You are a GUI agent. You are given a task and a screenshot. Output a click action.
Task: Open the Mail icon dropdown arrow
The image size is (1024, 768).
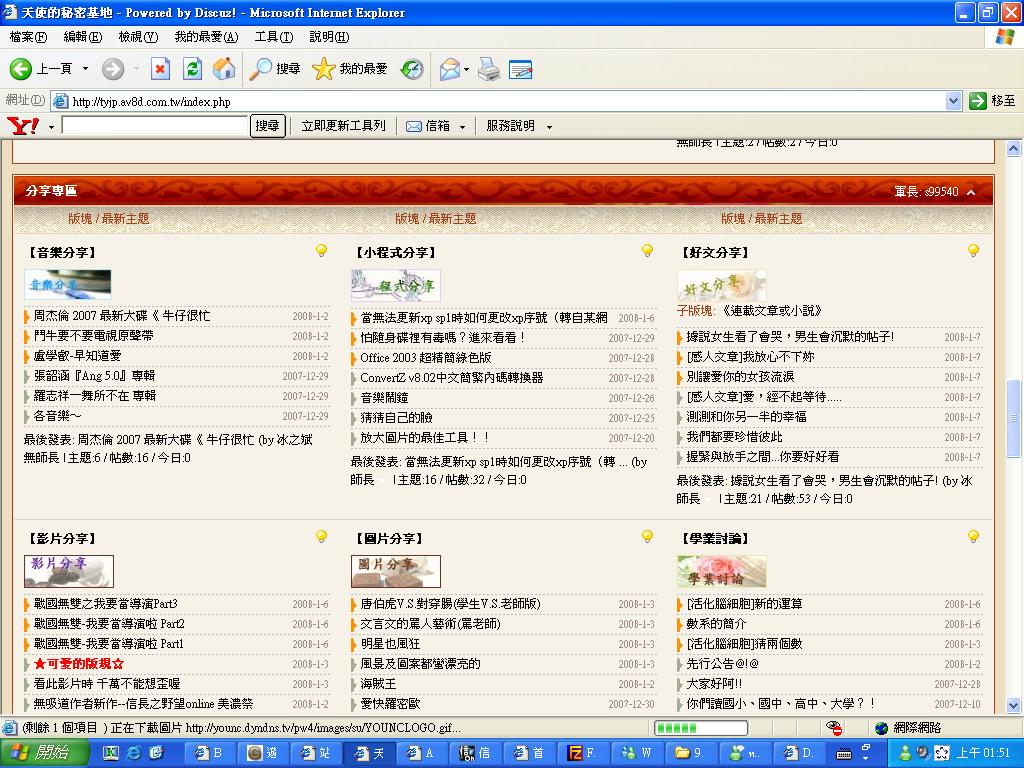[466, 69]
